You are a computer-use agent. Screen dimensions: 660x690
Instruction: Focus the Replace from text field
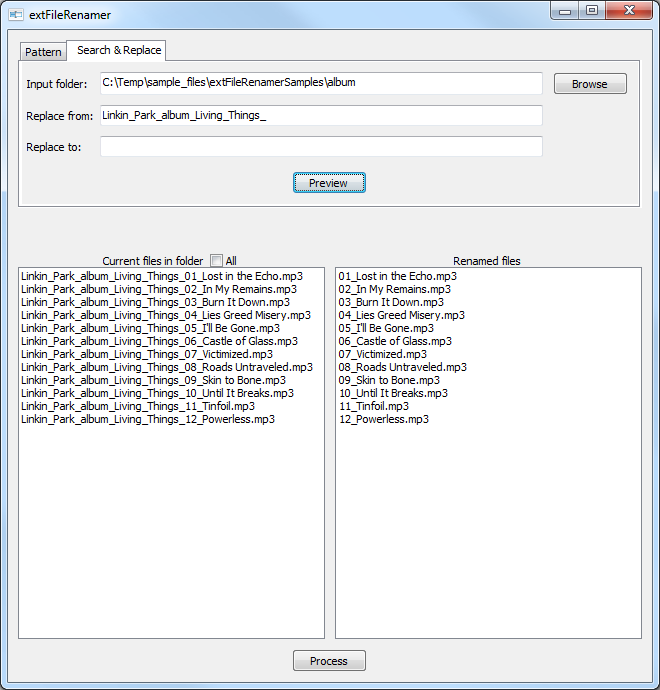(320, 116)
